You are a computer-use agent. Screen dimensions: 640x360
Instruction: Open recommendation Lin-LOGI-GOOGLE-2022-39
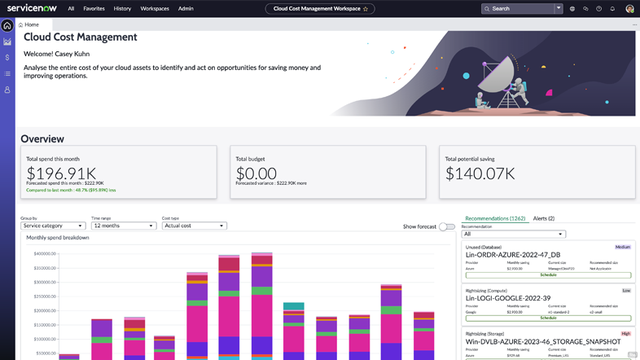(508, 298)
